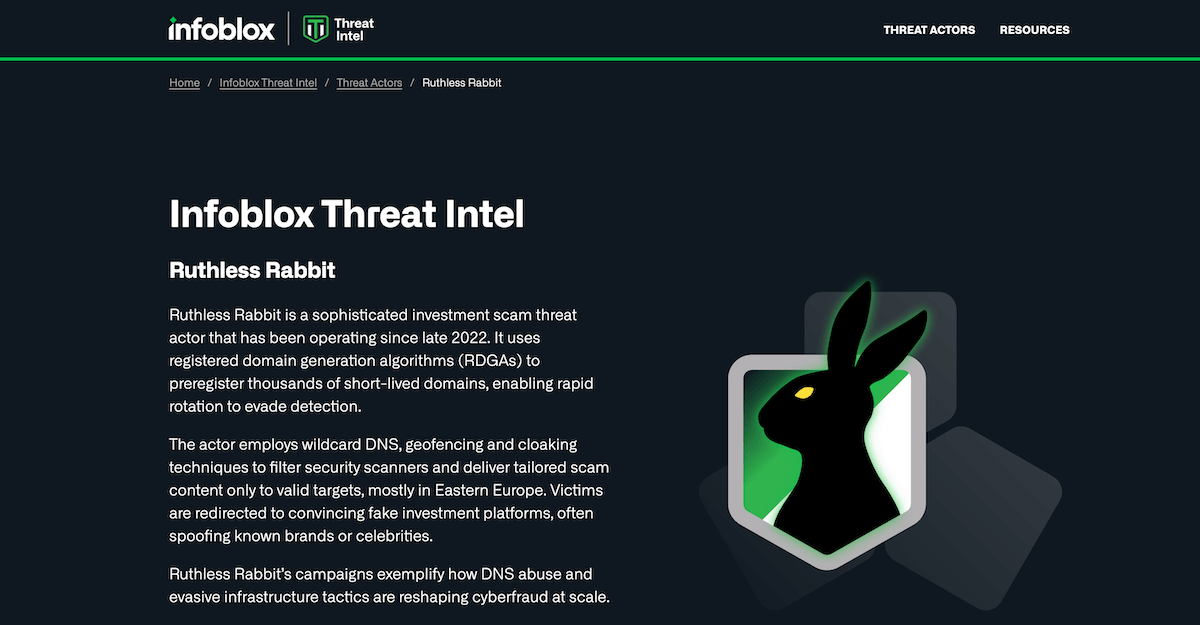
Task: Click the Ruthless Rabbit subheading
Action: [252, 270]
